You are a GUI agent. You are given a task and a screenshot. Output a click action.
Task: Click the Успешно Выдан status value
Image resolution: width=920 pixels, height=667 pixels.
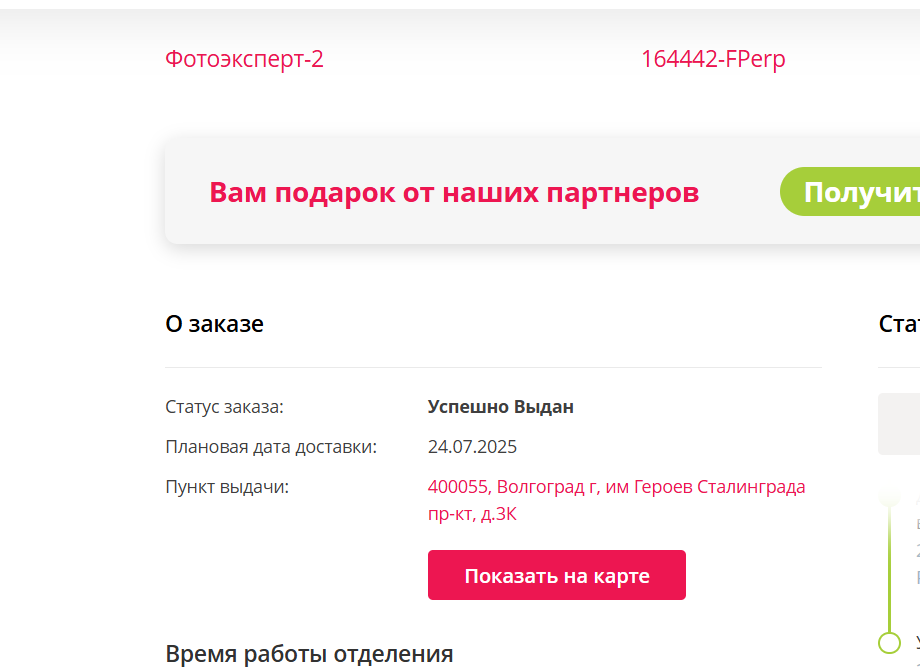click(x=500, y=407)
